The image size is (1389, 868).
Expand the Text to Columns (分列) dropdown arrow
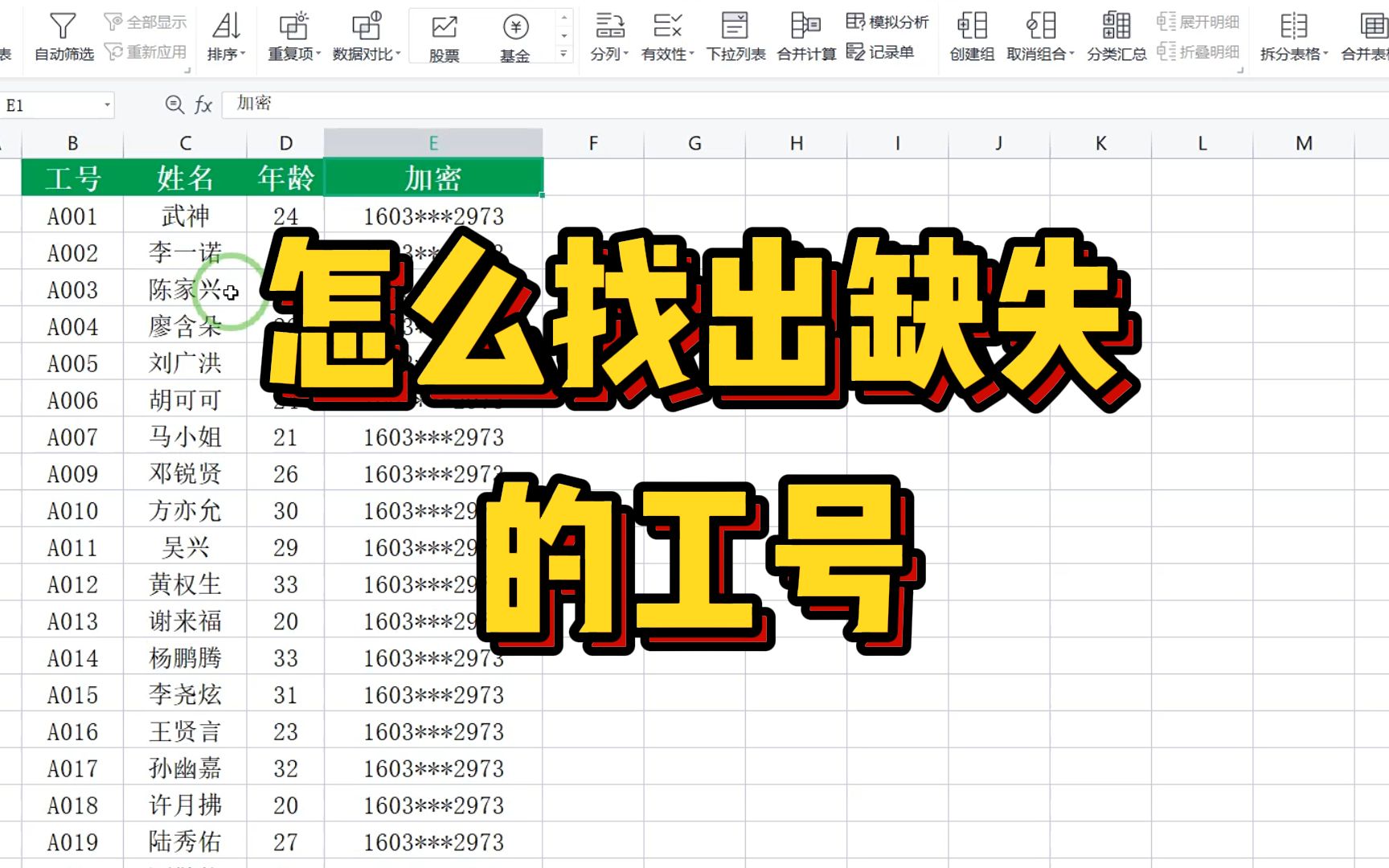coord(625,55)
